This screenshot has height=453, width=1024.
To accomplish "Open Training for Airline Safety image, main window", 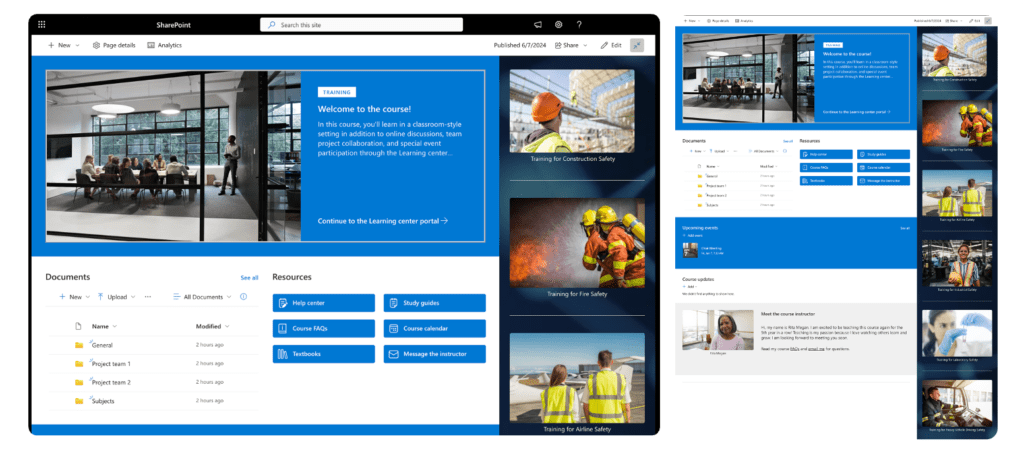I will (x=577, y=378).
